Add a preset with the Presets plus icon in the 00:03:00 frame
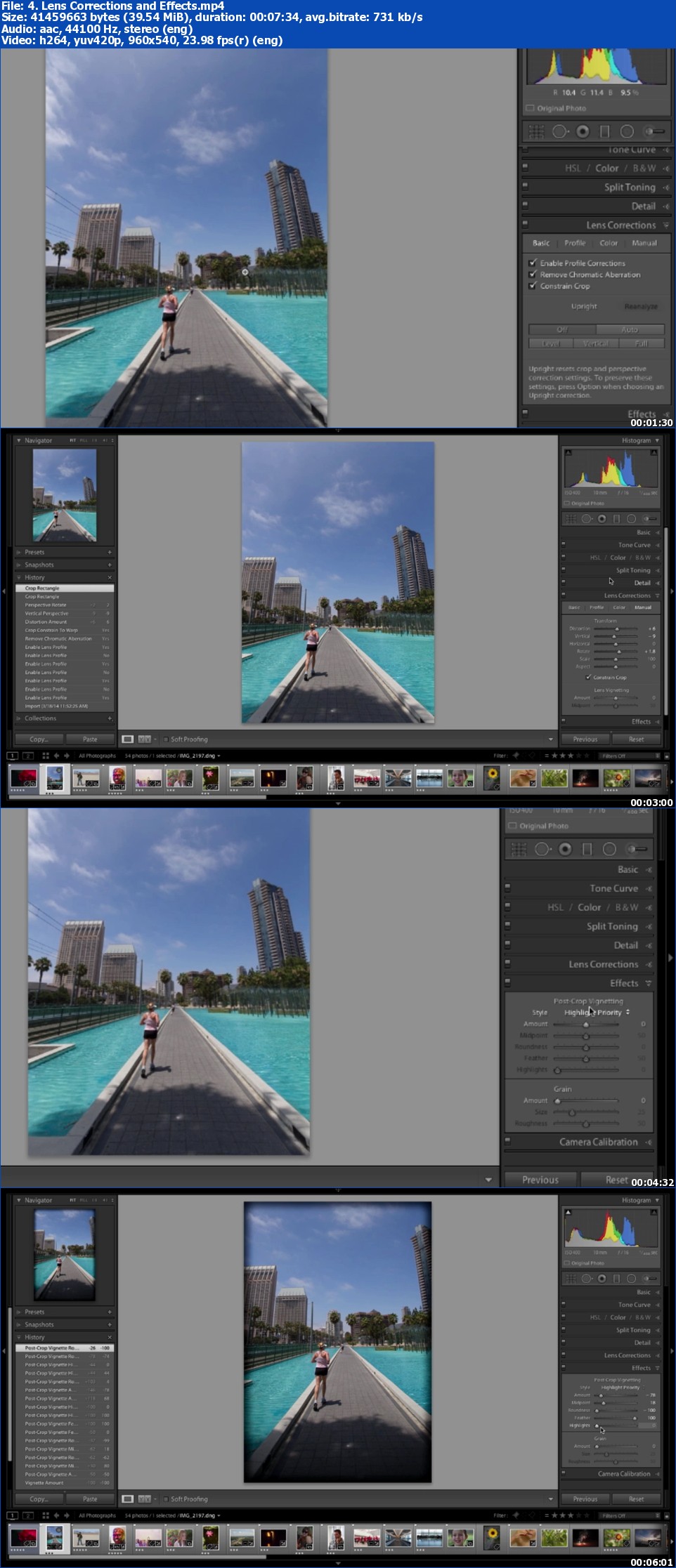 (110, 552)
